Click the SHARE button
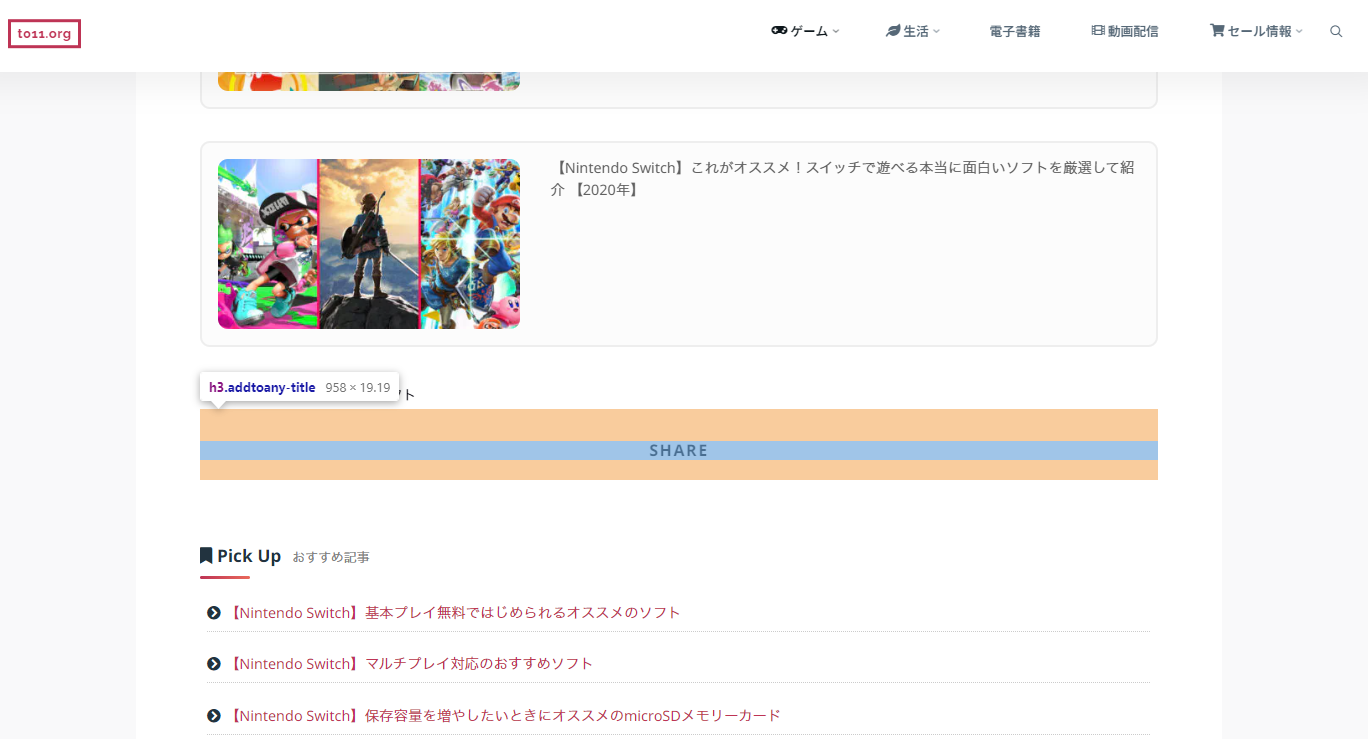The width and height of the screenshot is (1368, 739). tap(678, 450)
